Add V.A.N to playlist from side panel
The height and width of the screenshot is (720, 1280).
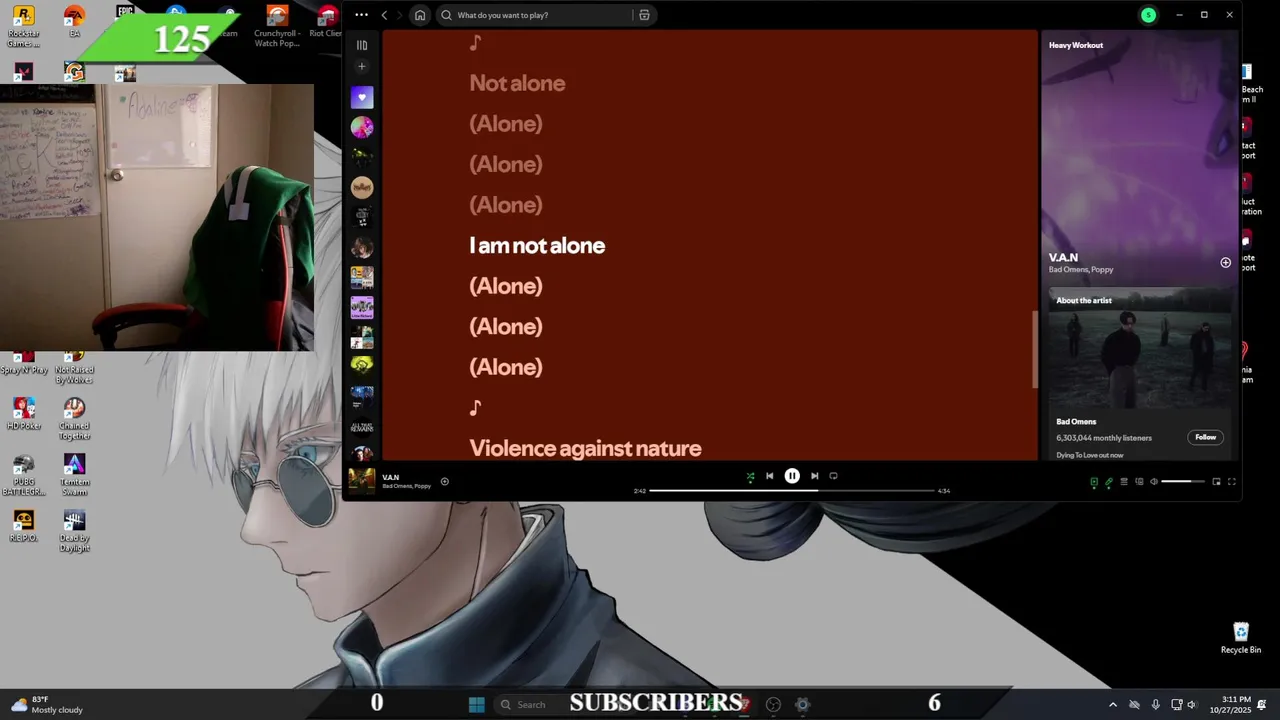click(1225, 262)
